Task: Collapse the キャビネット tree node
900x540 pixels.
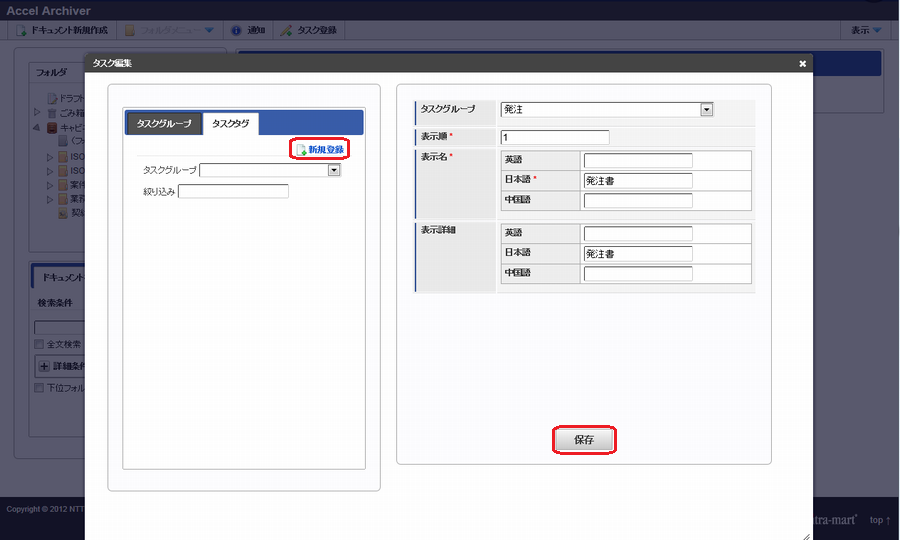Action: 37,127
